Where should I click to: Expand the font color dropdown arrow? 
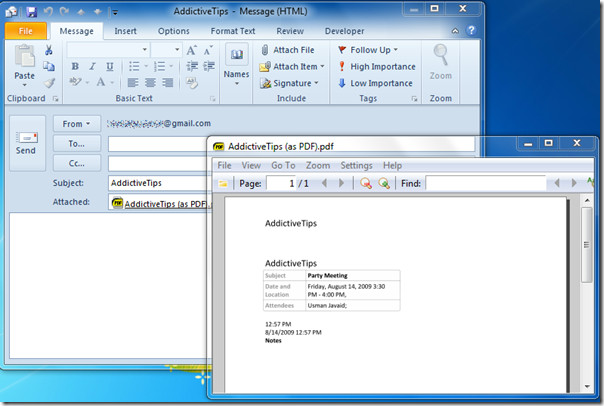(112, 82)
